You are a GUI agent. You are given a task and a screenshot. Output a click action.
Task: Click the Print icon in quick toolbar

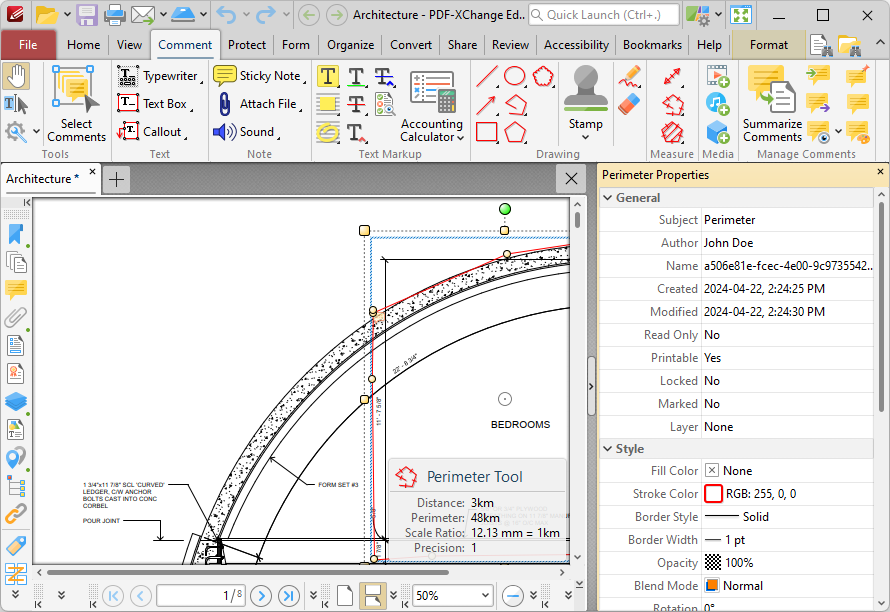click(114, 15)
